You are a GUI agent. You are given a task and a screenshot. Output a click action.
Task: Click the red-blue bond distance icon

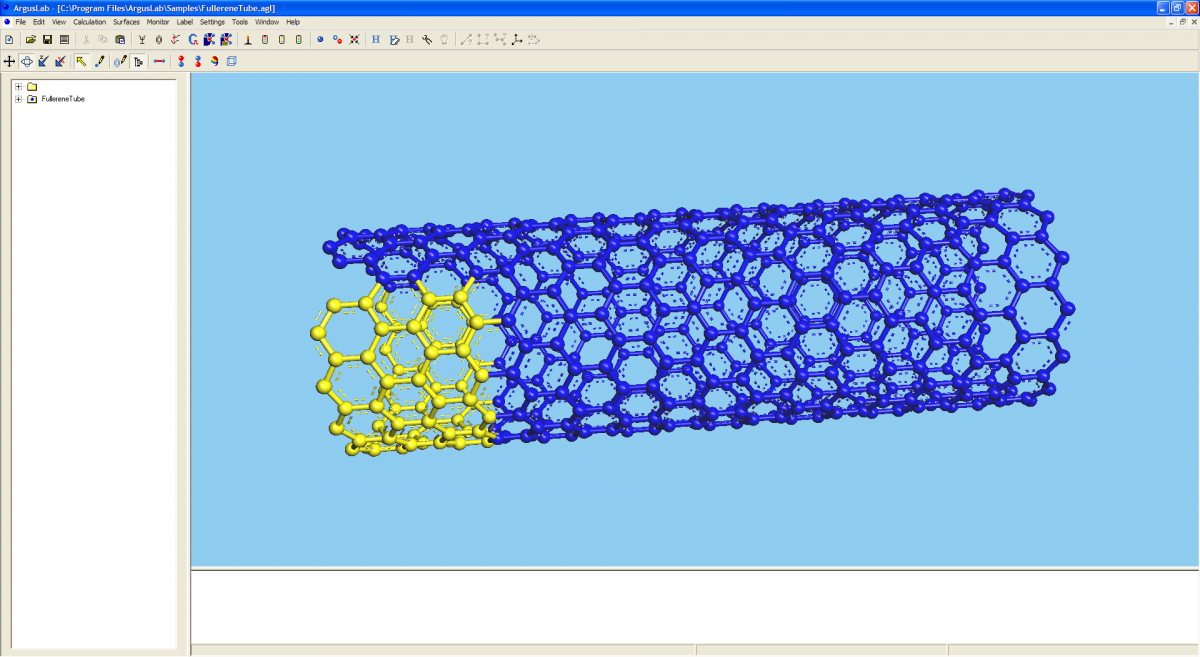[159, 62]
